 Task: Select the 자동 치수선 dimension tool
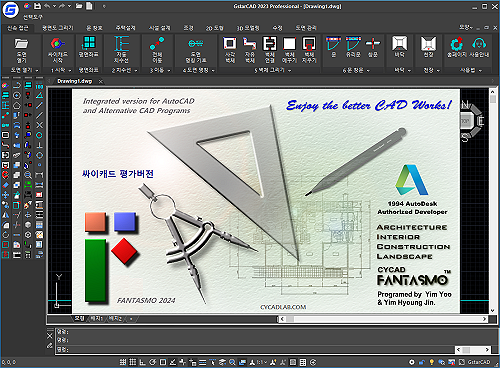[x=121, y=50]
